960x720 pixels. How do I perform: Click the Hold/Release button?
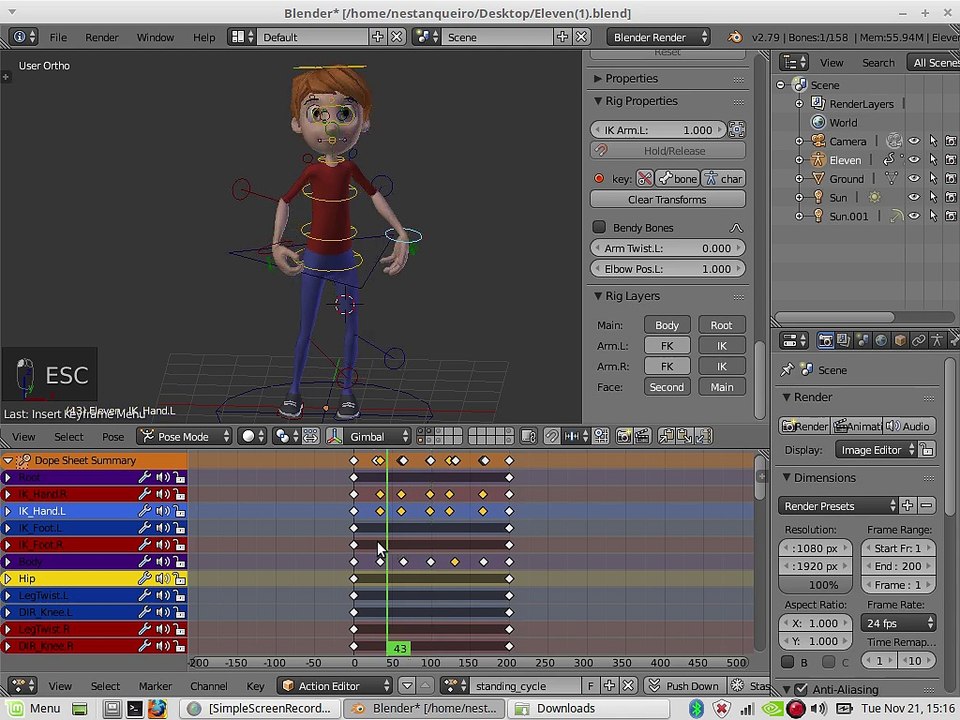tap(667, 151)
